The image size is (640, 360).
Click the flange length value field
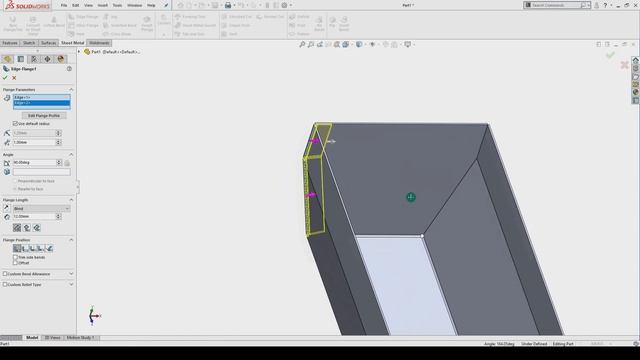[34, 216]
